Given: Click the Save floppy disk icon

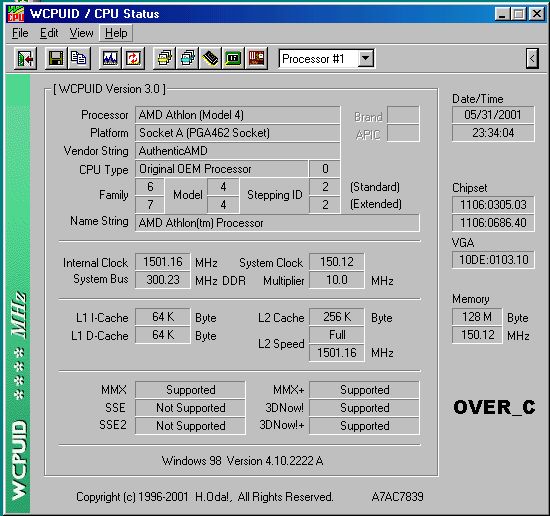Looking at the screenshot, I should (x=56, y=58).
